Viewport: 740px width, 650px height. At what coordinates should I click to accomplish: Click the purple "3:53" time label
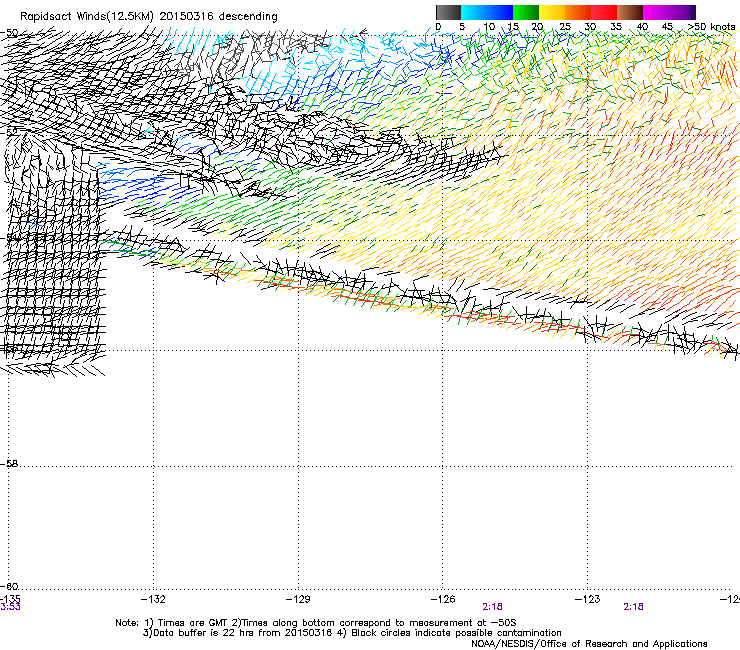click(10, 607)
